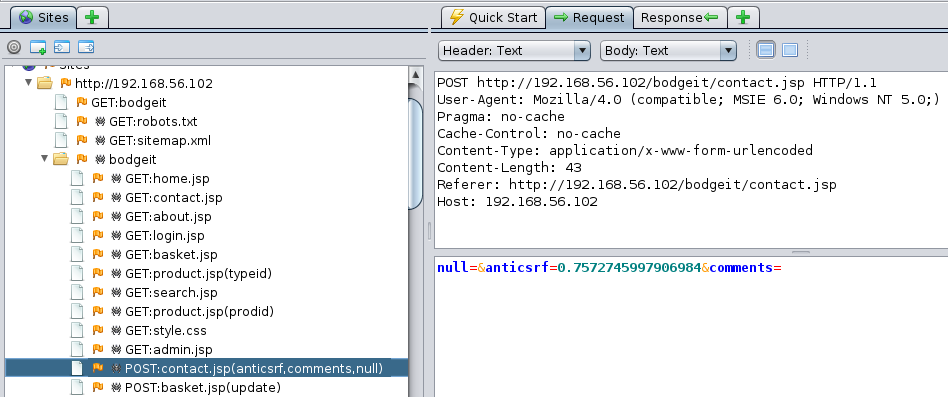
Task: Click the plus tab next to Response
Action: coord(743,17)
